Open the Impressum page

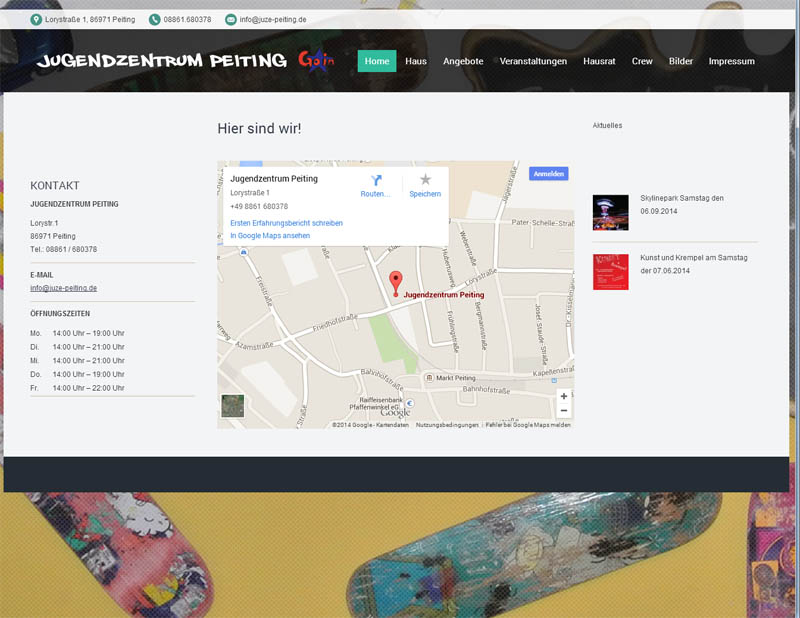[x=732, y=61]
